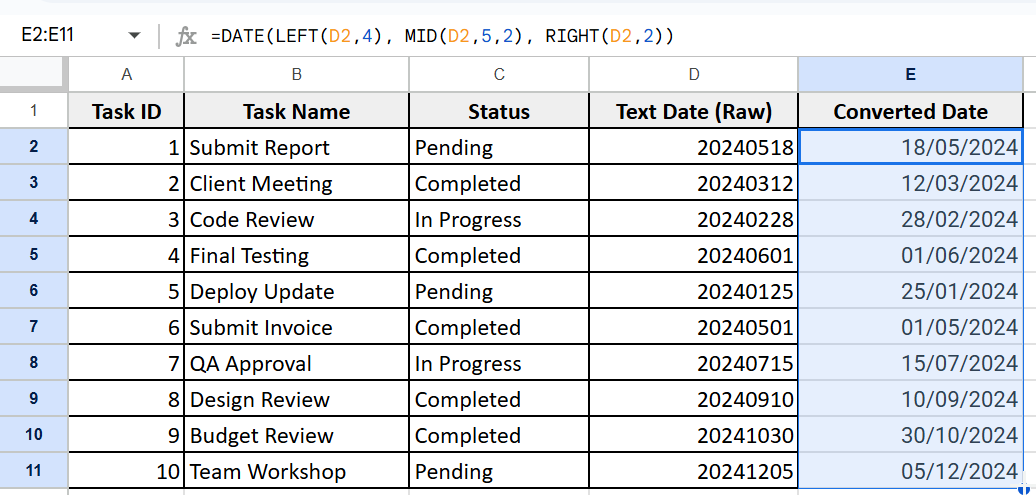Open the Name box dropdown arrow

(135, 35)
